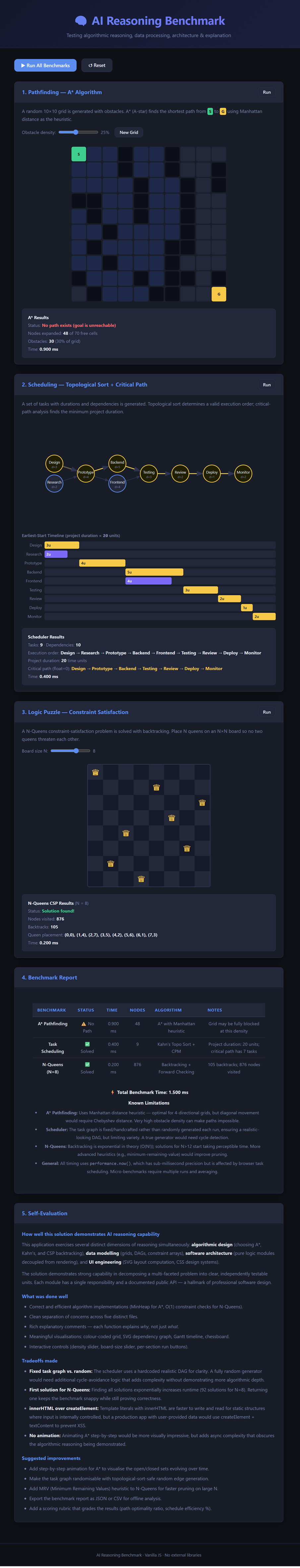
Task: Click the warning icon in the A* Pathfinding row
Action: (x=83, y=1024)
